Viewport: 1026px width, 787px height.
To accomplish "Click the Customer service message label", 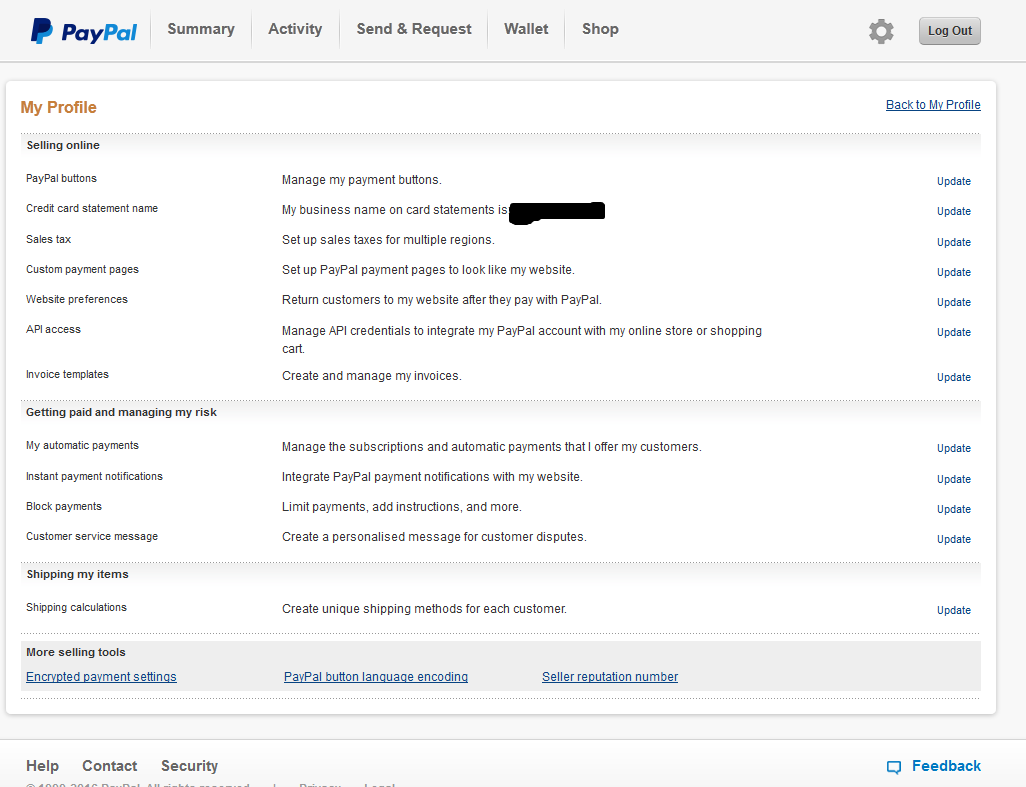I will 92,536.
